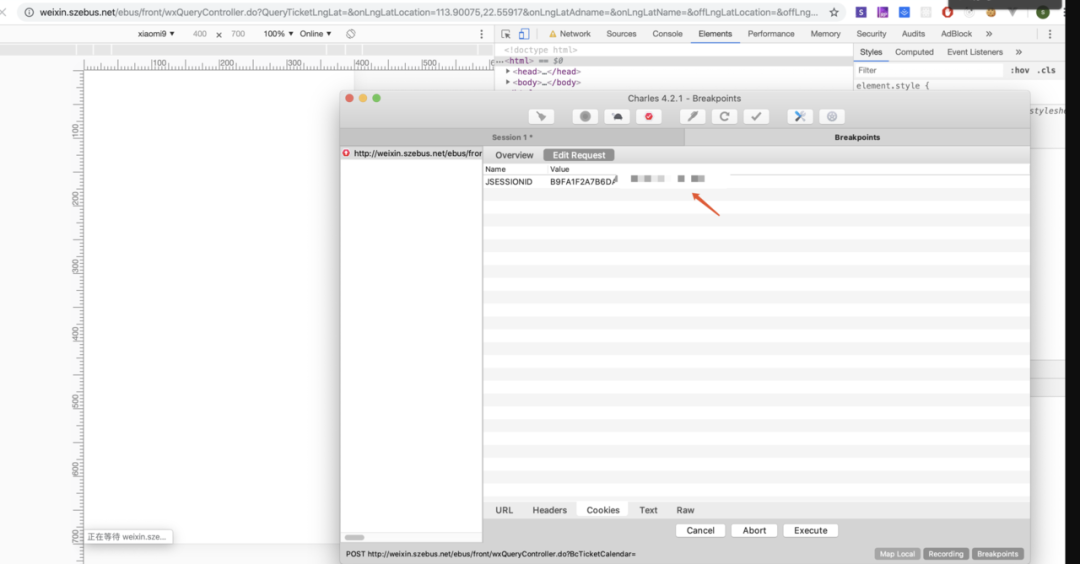Toggle the :hov element state button

pos(1019,70)
